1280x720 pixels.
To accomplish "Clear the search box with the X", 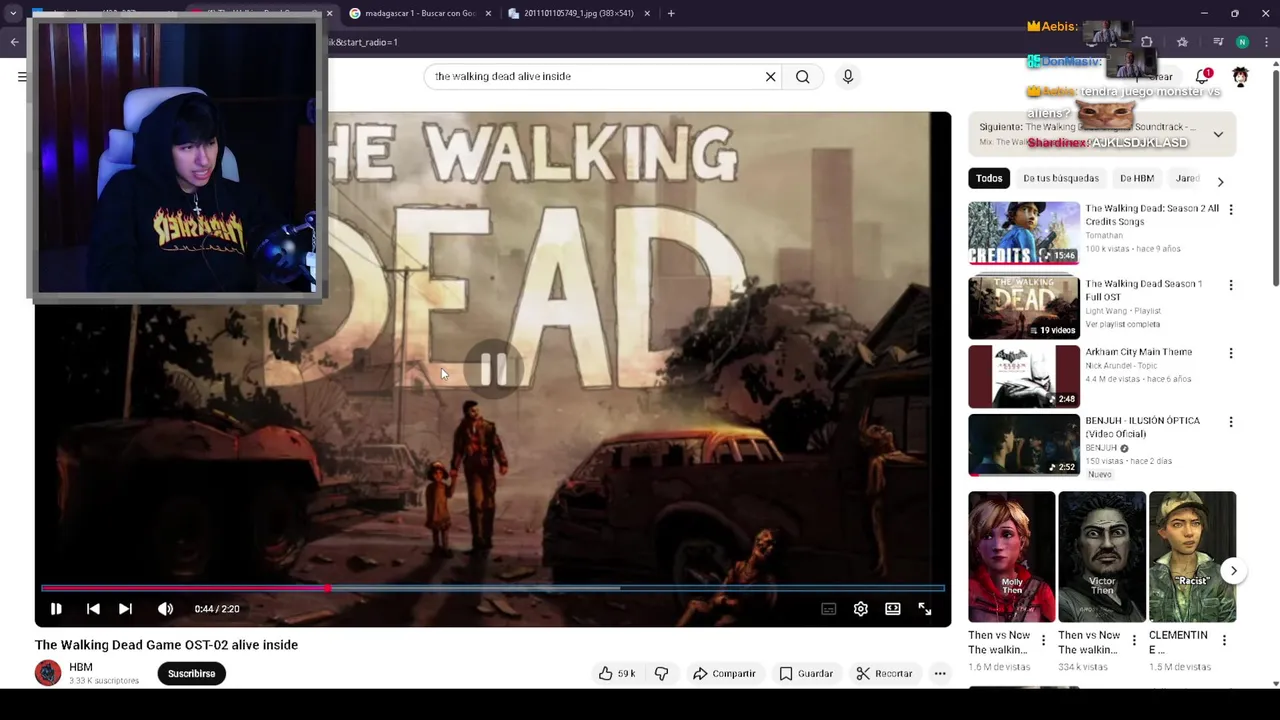I will (771, 76).
